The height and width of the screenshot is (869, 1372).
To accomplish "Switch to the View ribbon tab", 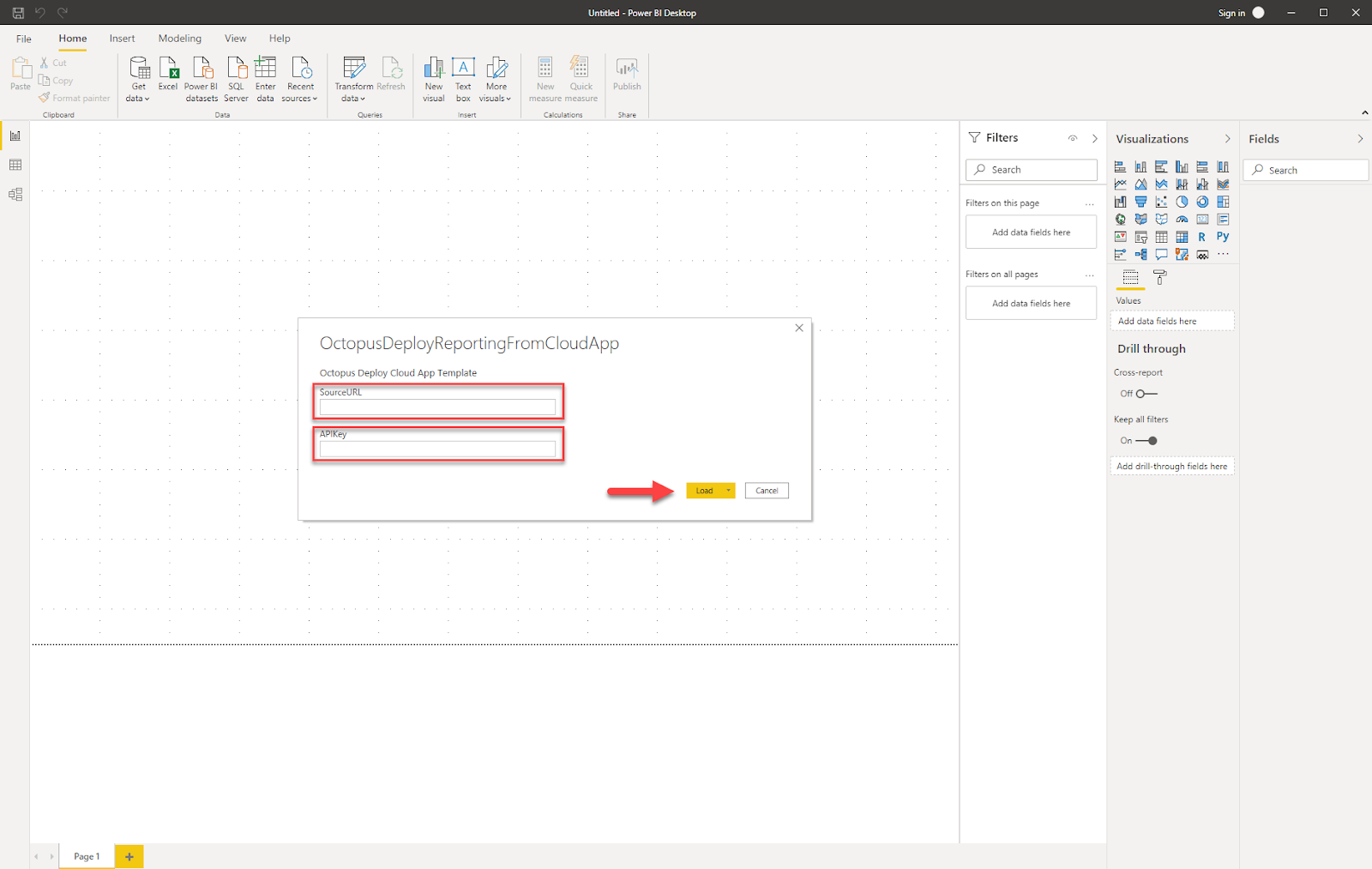I will [235, 39].
